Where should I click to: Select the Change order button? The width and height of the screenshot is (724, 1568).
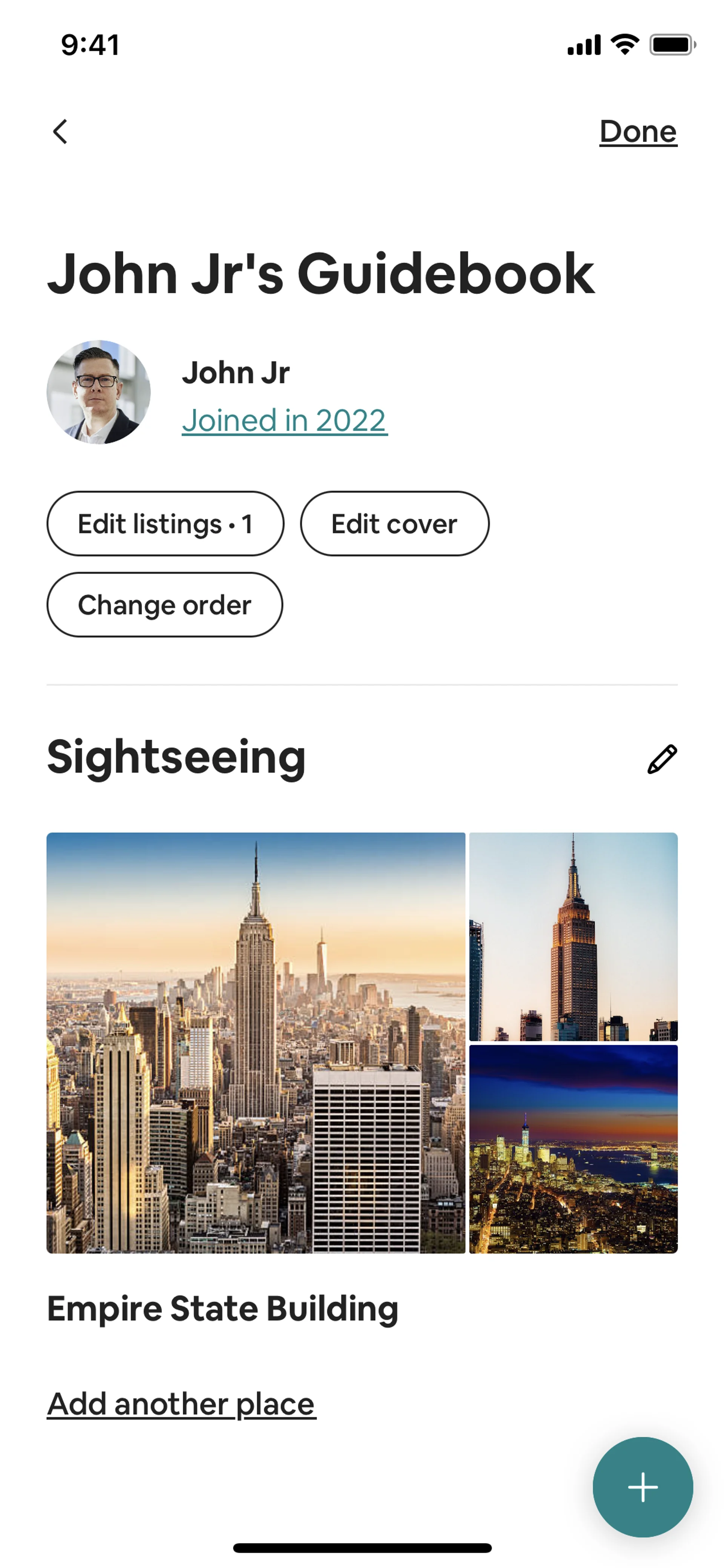(165, 604)
